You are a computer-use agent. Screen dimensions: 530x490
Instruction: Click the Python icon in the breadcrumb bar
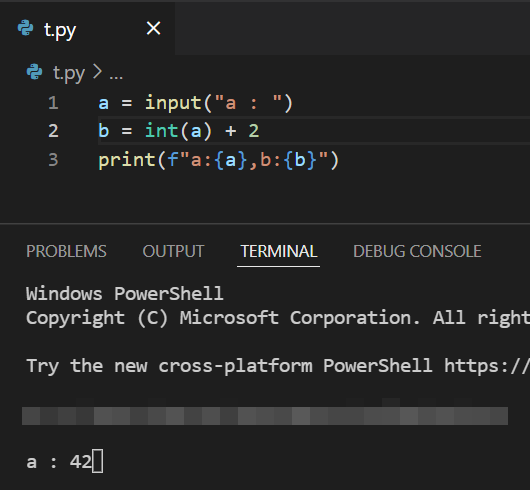pos(34,72)
